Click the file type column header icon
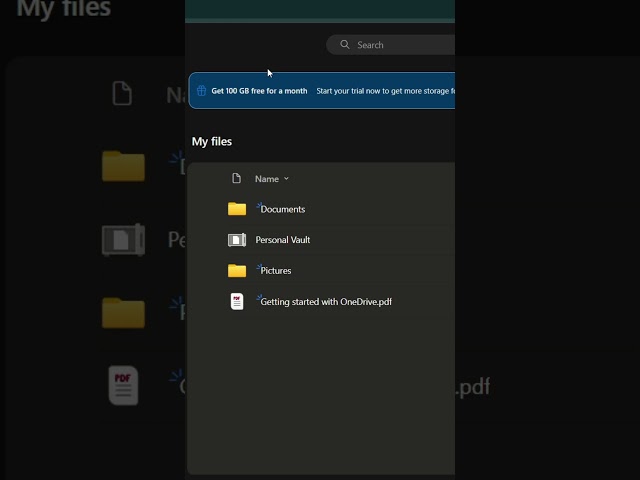The image size is (640, 480). click(236, 178)
